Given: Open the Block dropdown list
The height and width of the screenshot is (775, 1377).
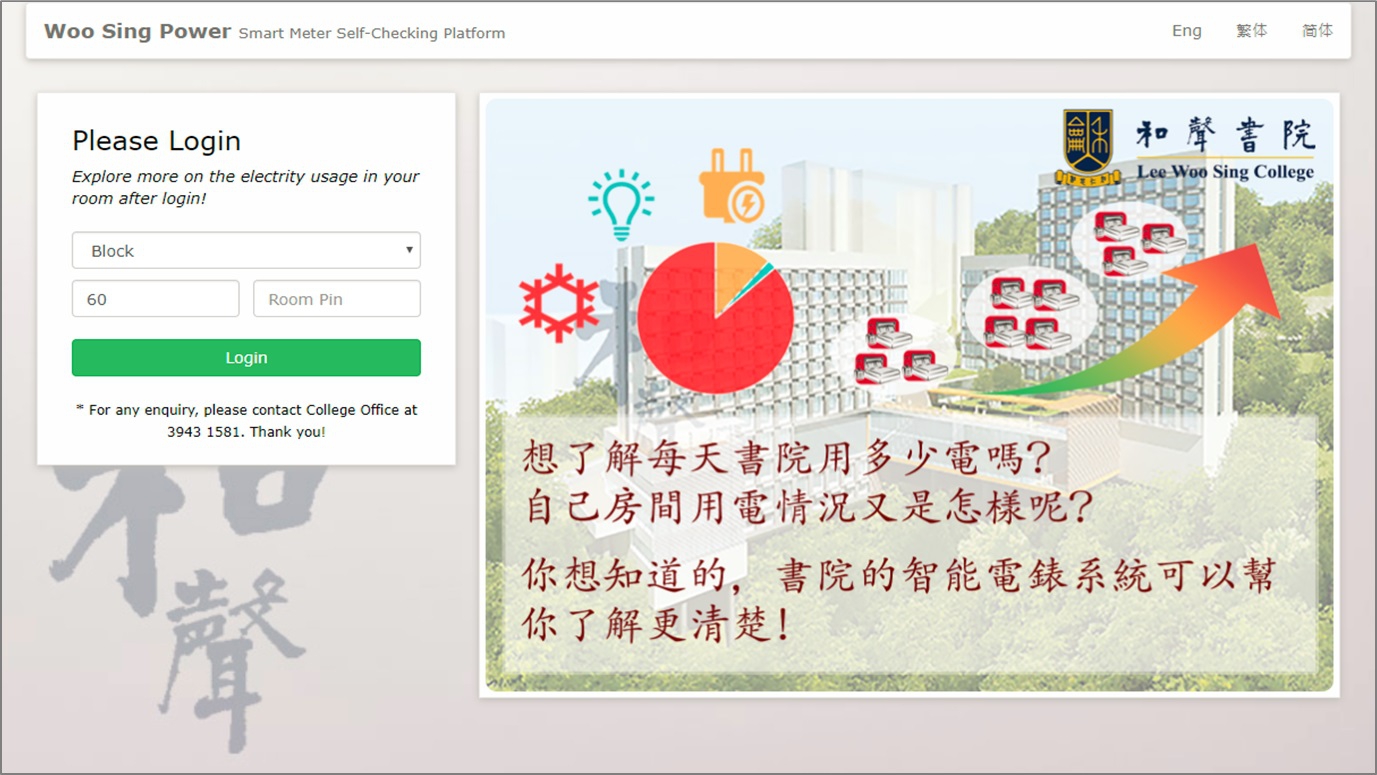Looking at the screenshot, I should pos(246,251).
